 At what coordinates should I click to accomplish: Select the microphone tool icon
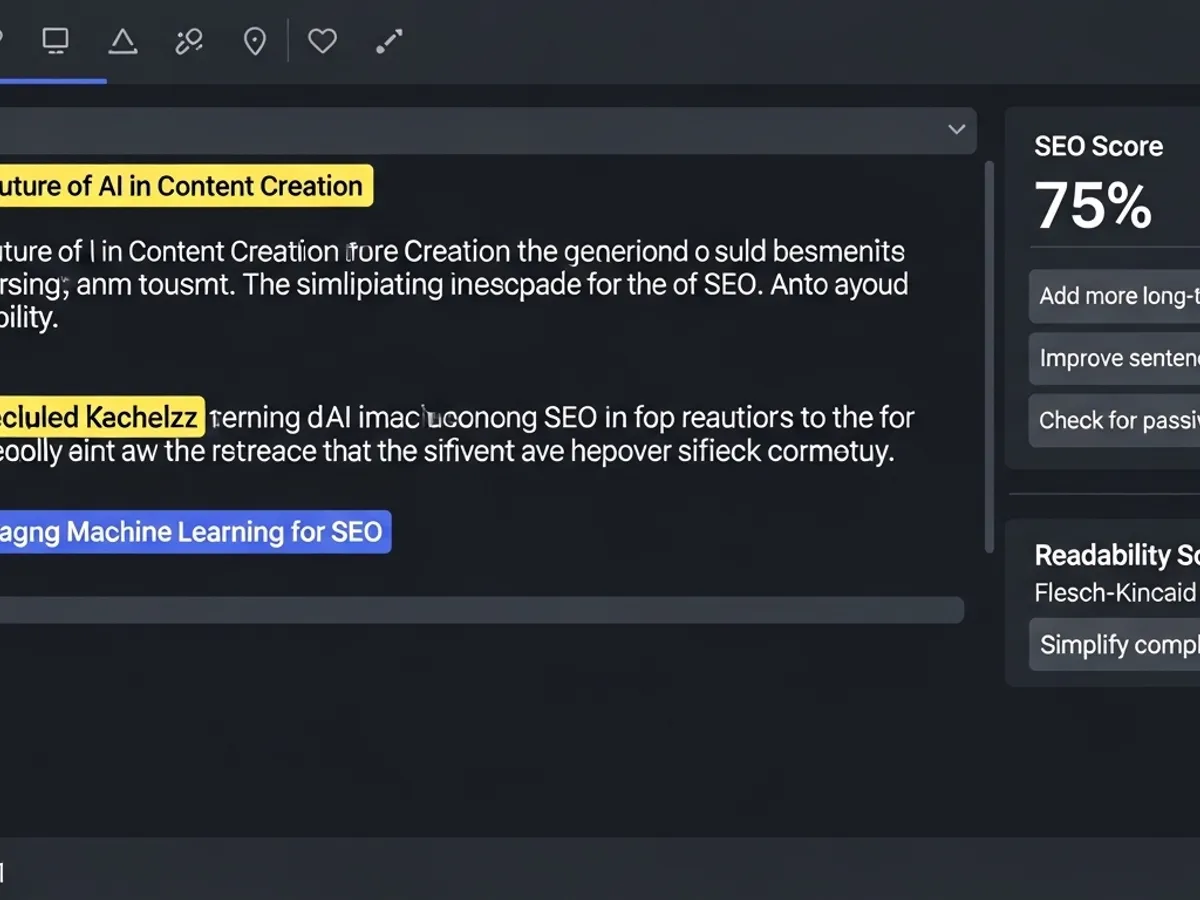[x=188, y=41]
